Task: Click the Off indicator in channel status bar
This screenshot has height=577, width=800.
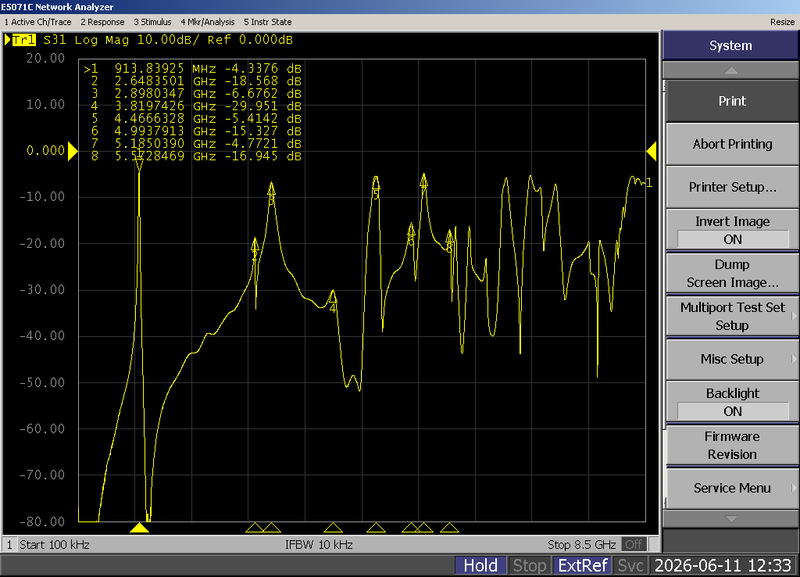Action: (x=634, y=544)
